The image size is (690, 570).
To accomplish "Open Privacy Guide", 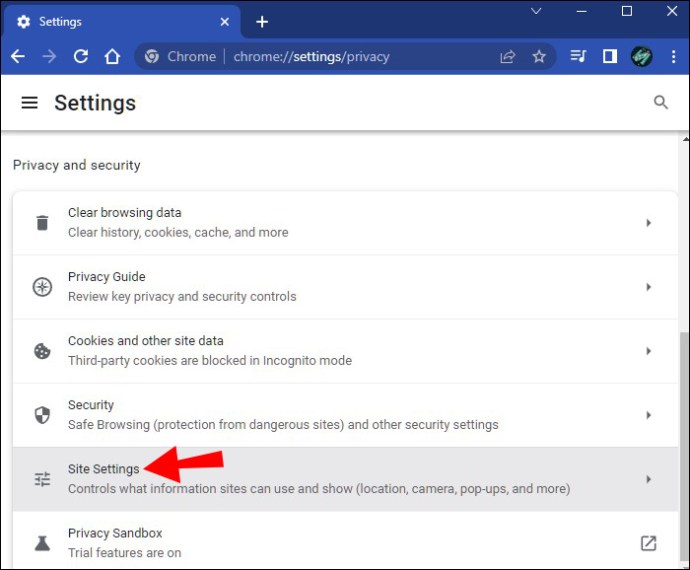I will click(x=345, y=287).
